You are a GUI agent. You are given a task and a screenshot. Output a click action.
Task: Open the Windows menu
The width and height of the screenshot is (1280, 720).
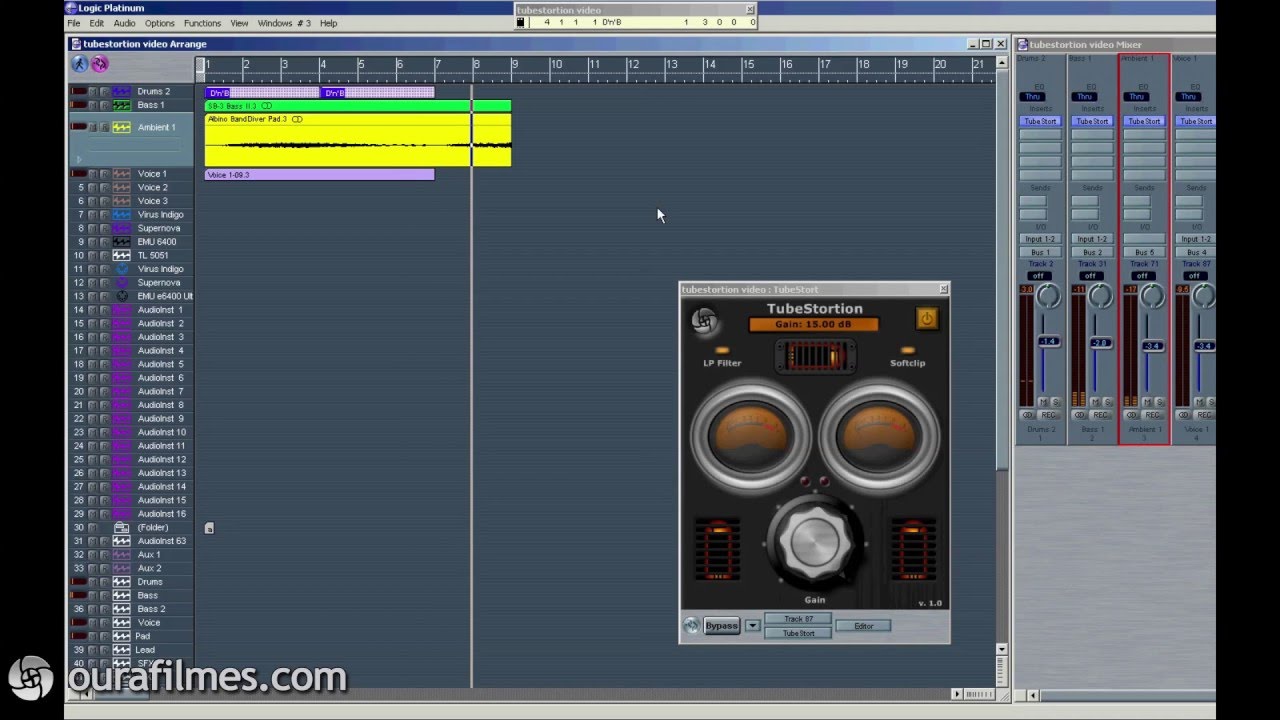pos(284,23)
